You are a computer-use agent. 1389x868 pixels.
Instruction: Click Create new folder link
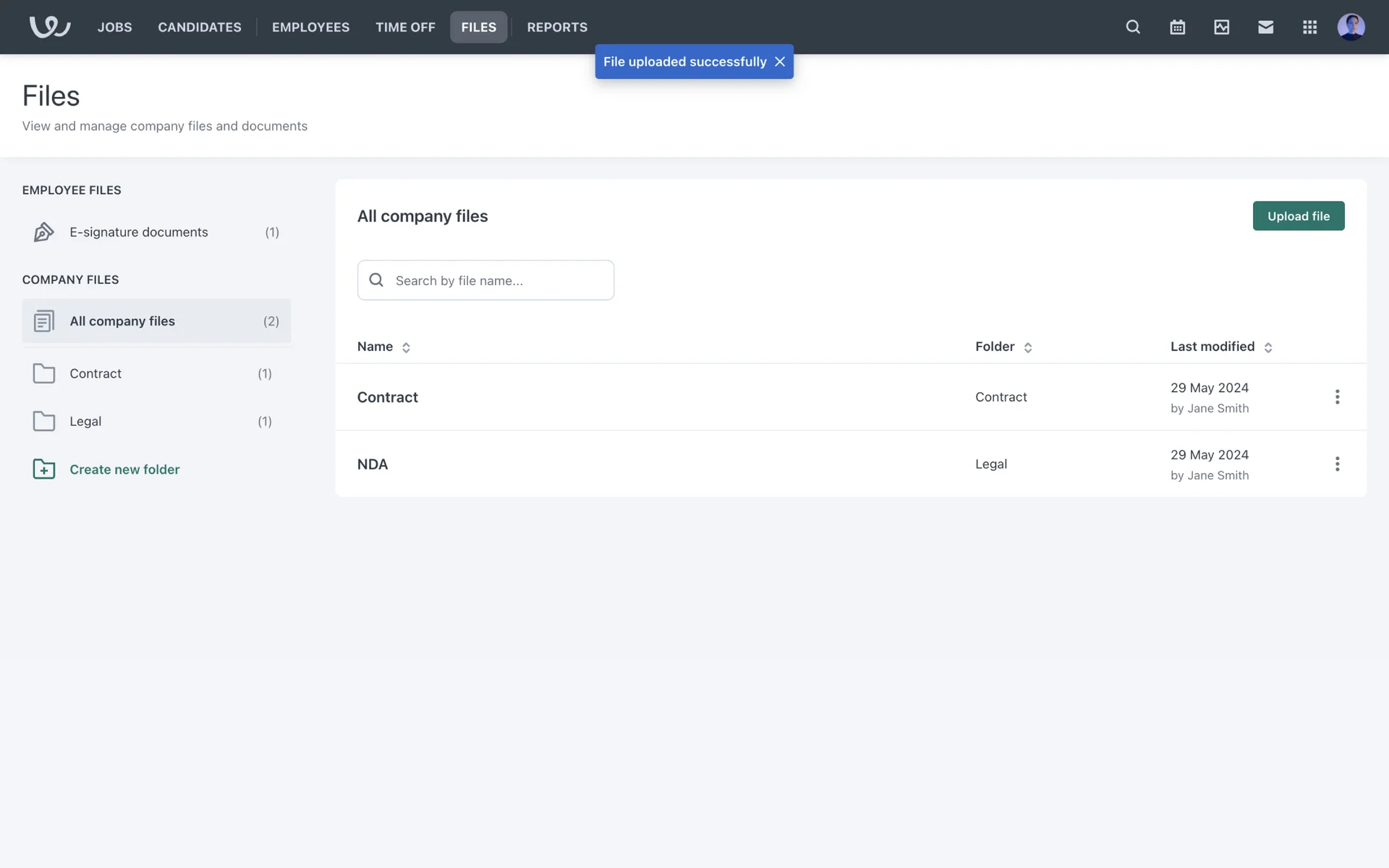click(x=124, y=469)
